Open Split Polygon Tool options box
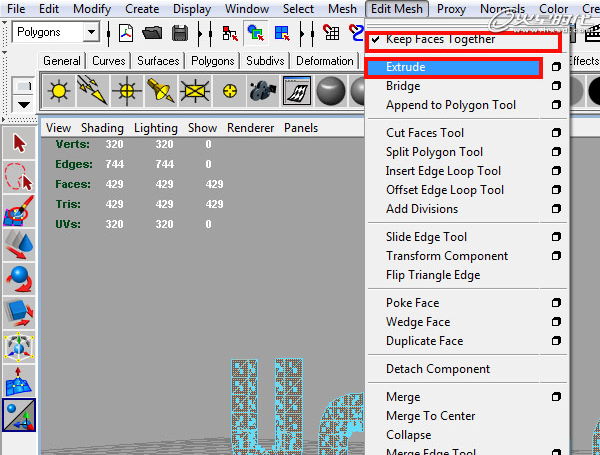The image size is (600, 455). point(556,152)
